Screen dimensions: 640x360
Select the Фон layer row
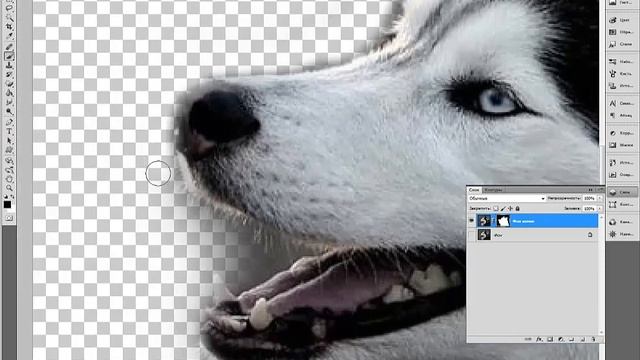pos(533,235)
